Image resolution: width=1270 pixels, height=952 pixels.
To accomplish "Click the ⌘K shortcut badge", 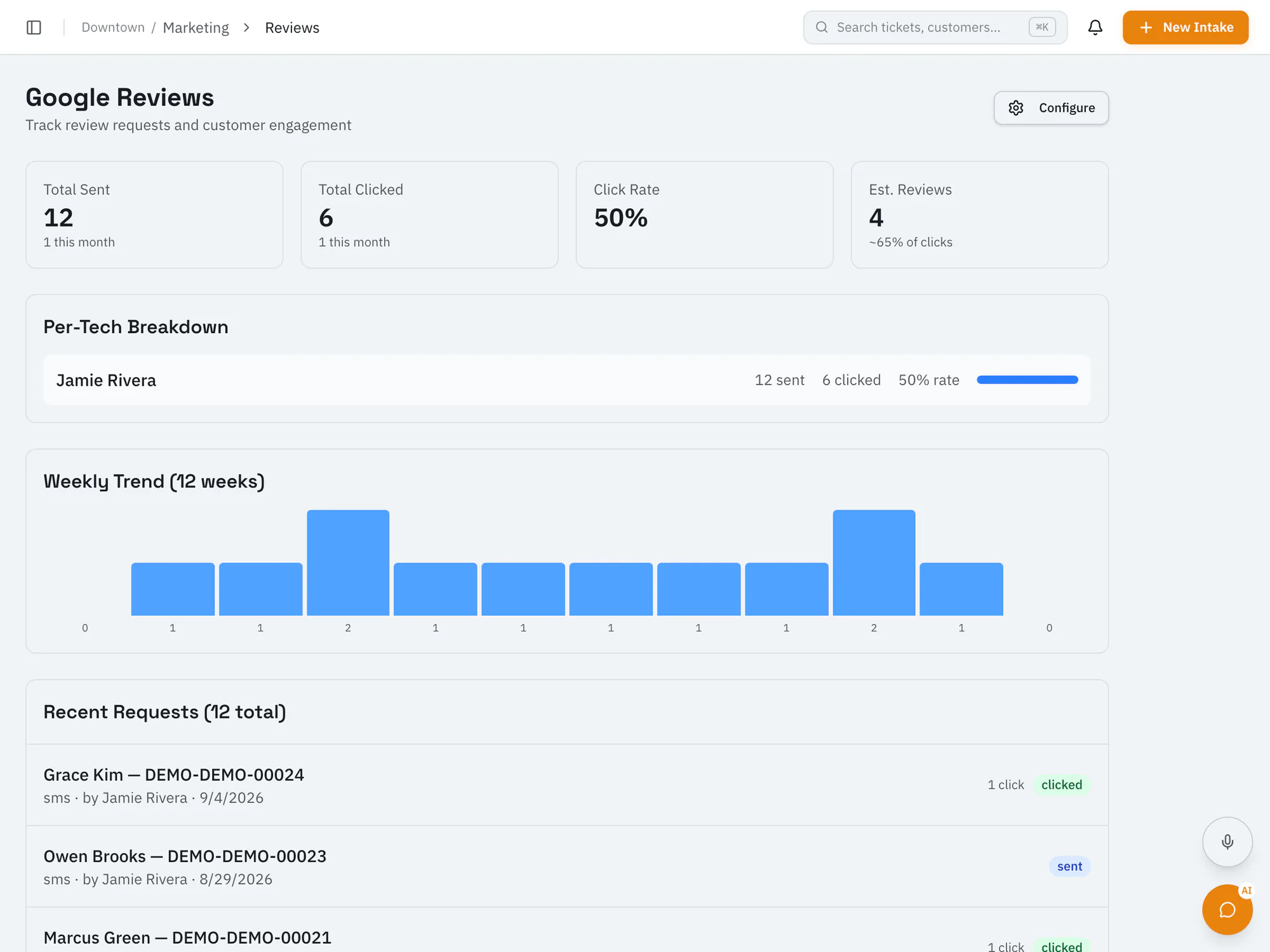I will click(x=1042, y=27).
